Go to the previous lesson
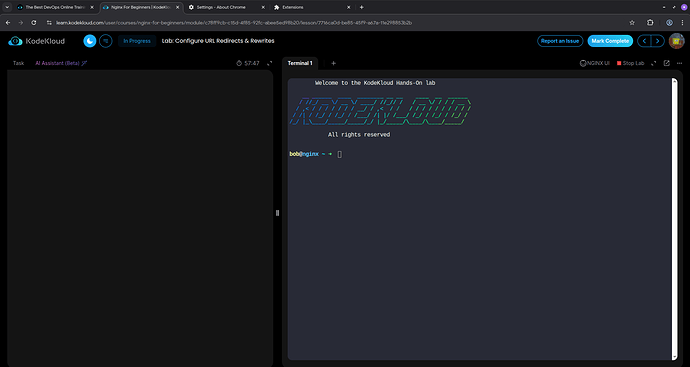This screenshot has width=690, height=367. coord(644,41)
